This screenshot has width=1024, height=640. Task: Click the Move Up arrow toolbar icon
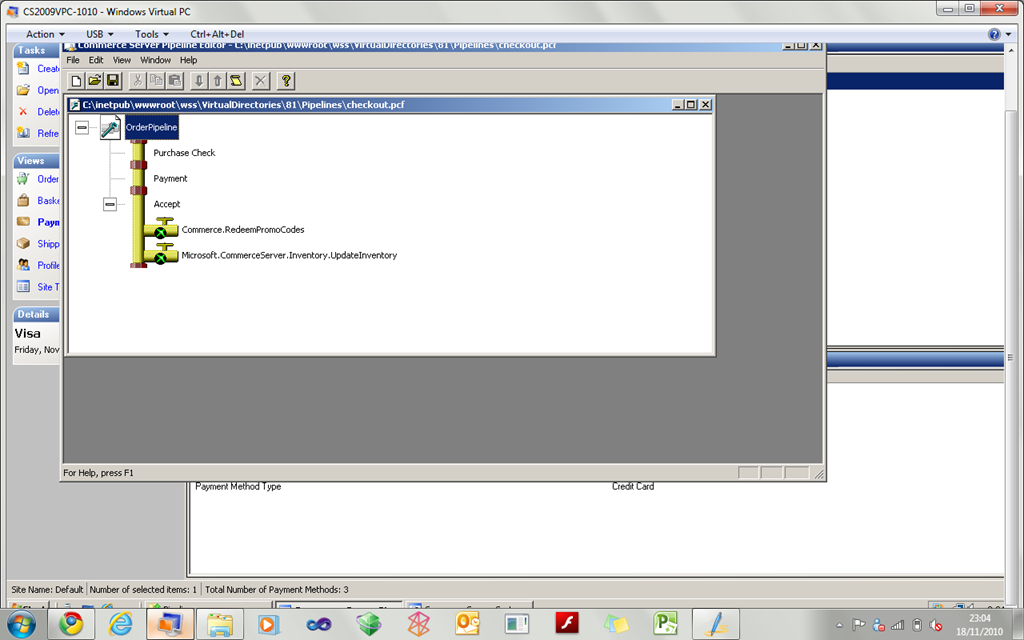pyautogui.click(x=217, y=81)
